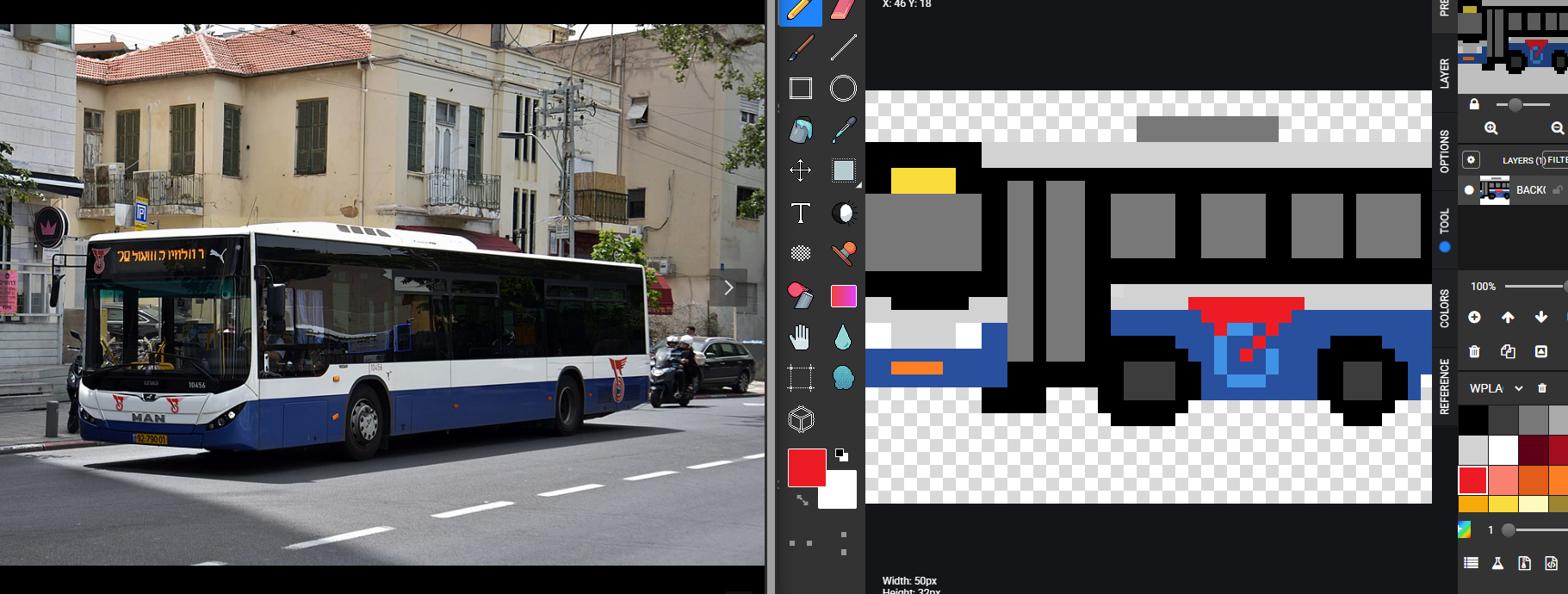Select the Pencil tool
1568x594 pixels.
[x=800, y=10]
